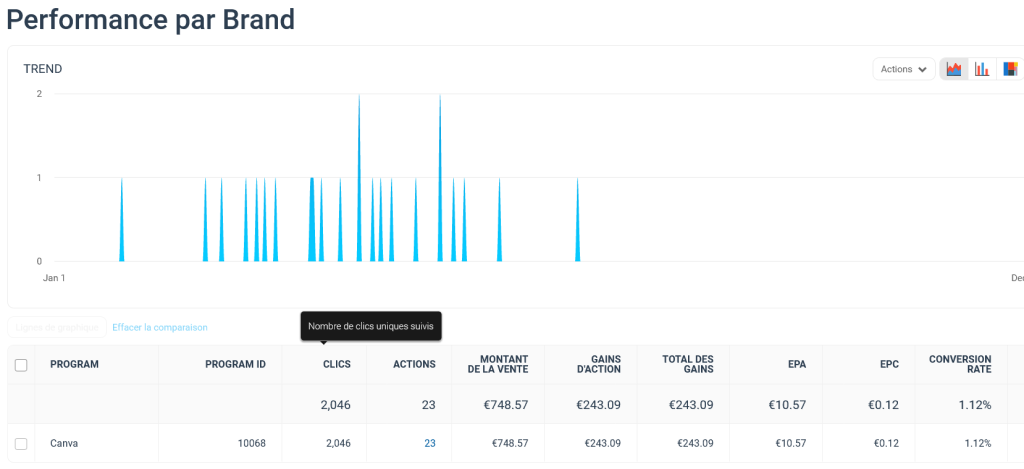Click the Effacer la comparaison link

pos(160,327)
